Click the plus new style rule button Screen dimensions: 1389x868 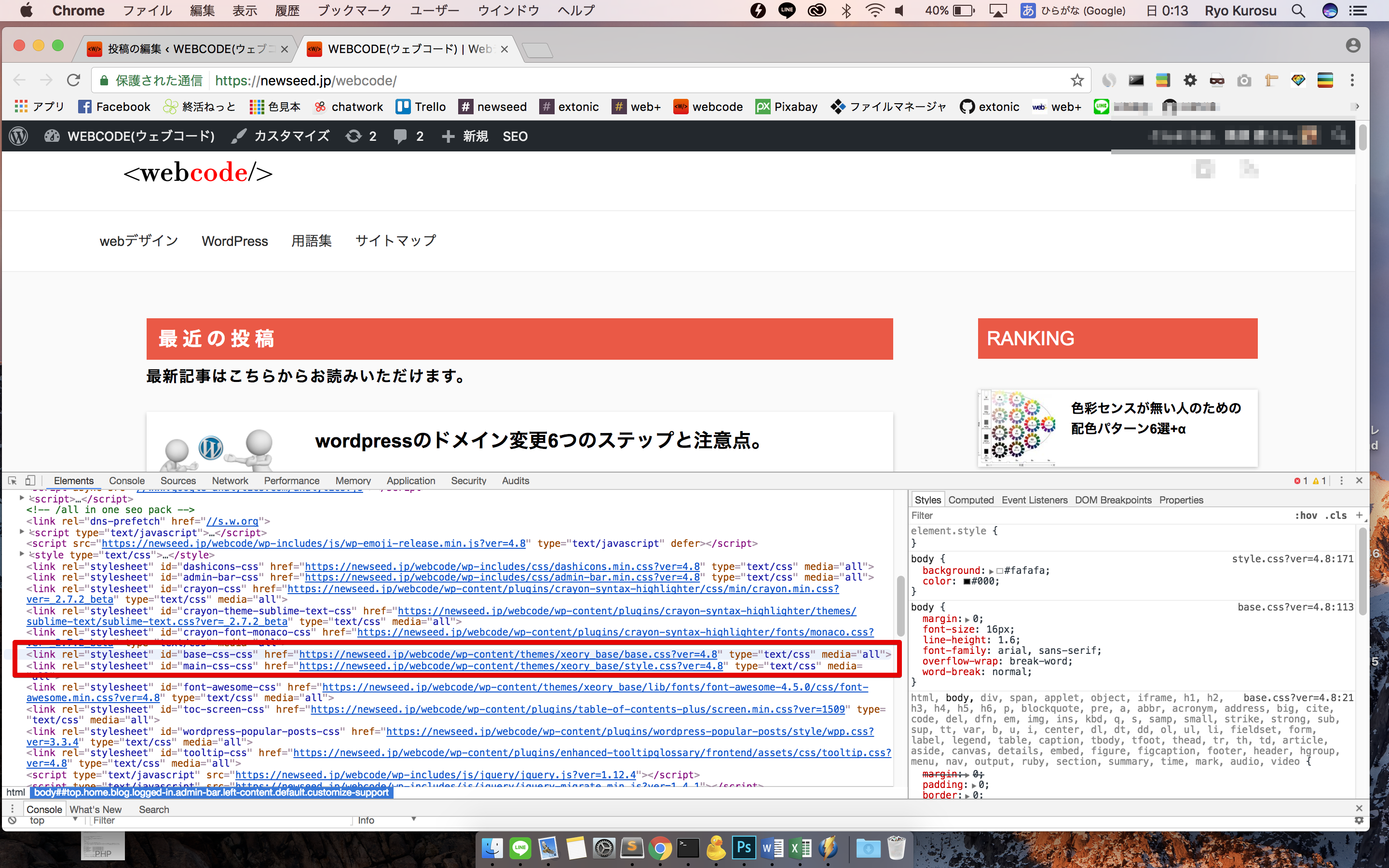point(1359,515)
